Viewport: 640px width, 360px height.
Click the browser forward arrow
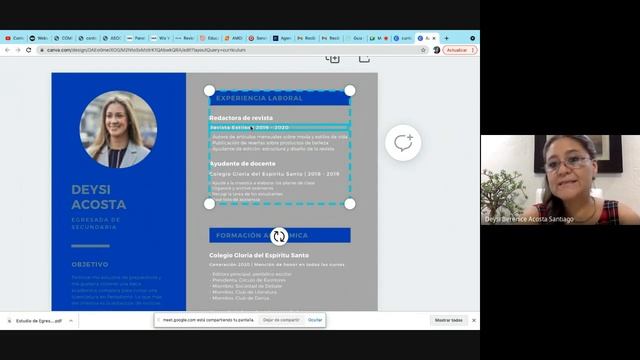point(18,50)
